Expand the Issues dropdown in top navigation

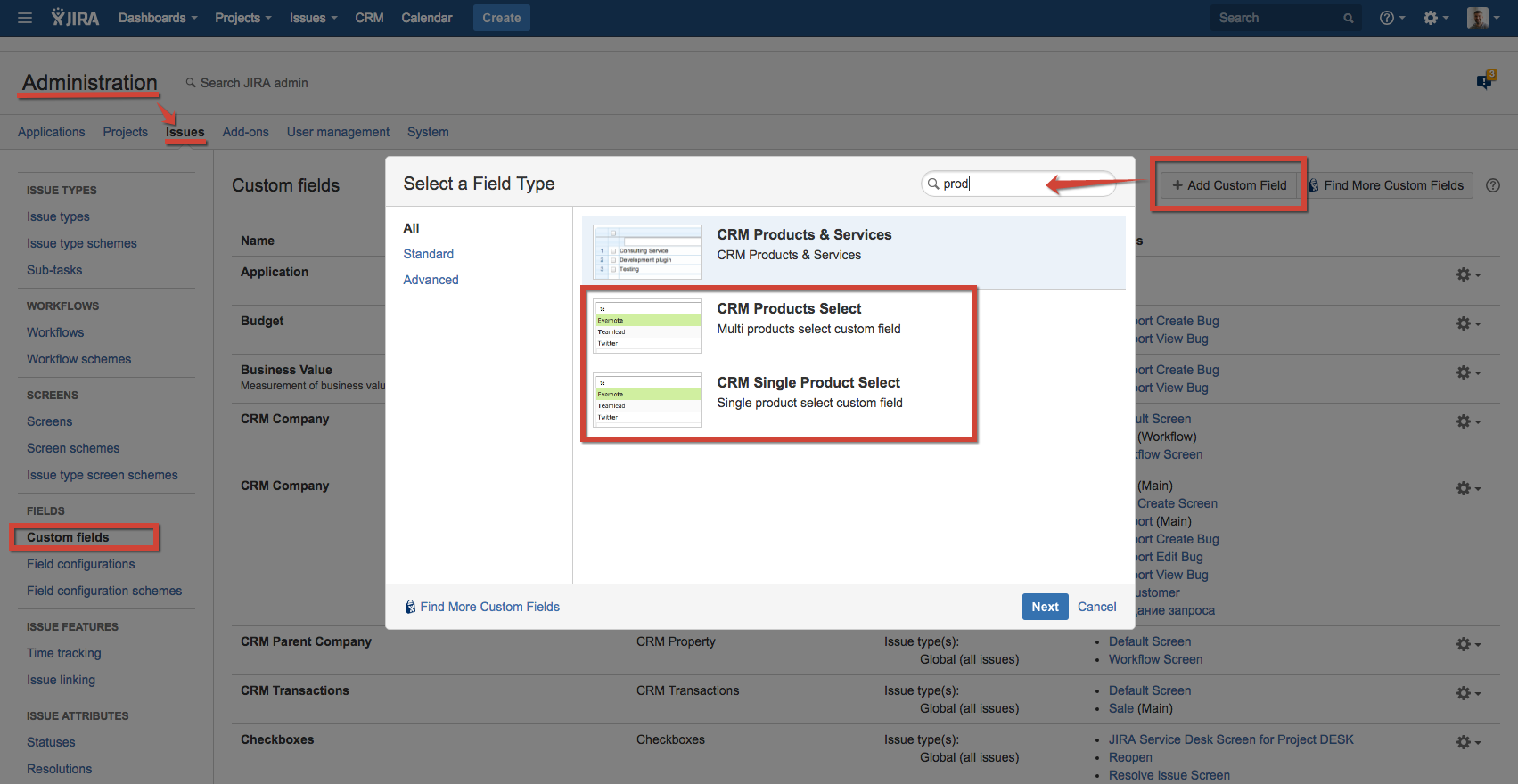[x=313, y=18]
